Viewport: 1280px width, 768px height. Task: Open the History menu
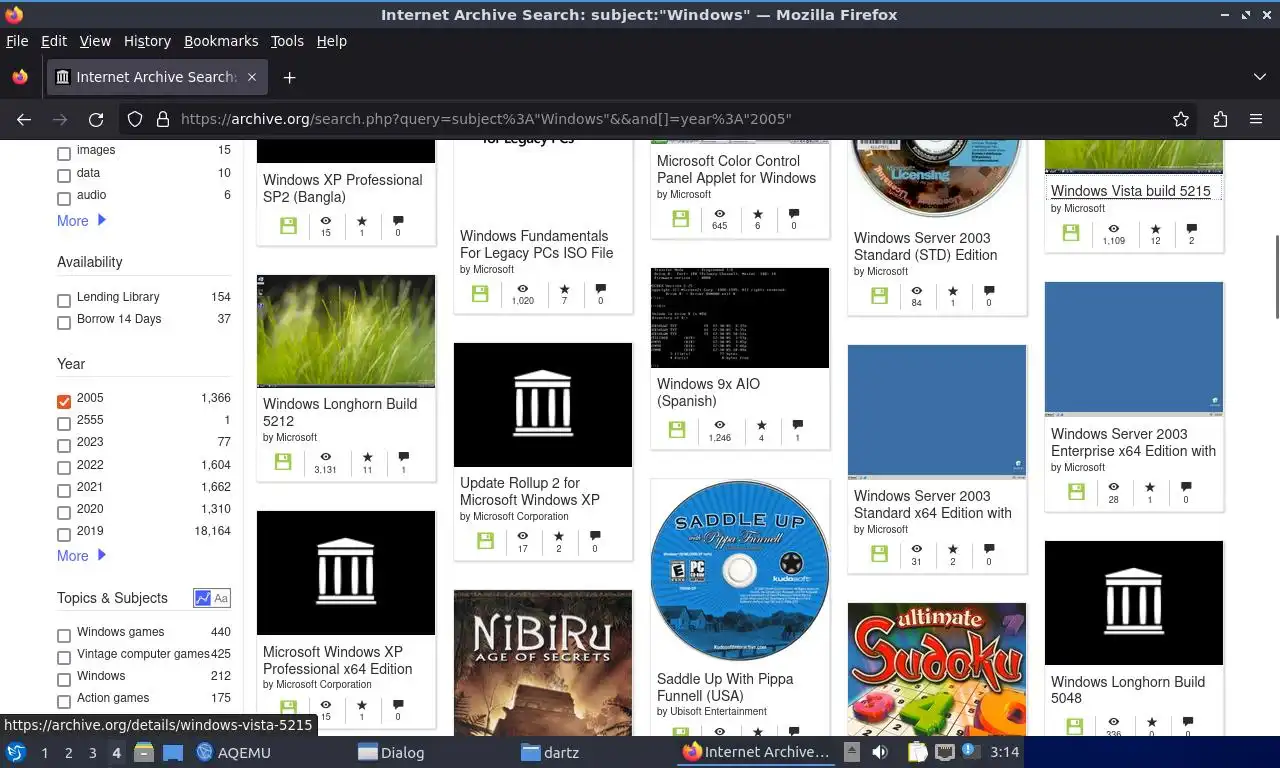click(x=147, y=41)
